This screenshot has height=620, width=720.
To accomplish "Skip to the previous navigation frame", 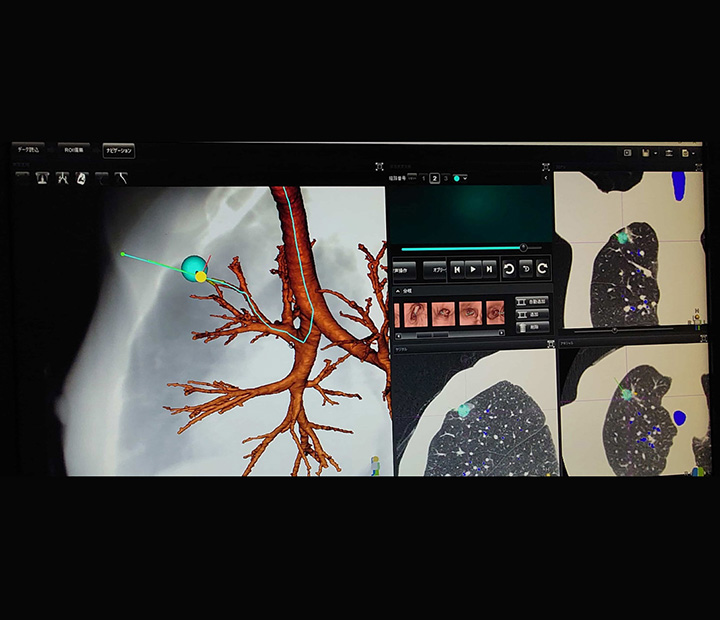I will (456, 269).
